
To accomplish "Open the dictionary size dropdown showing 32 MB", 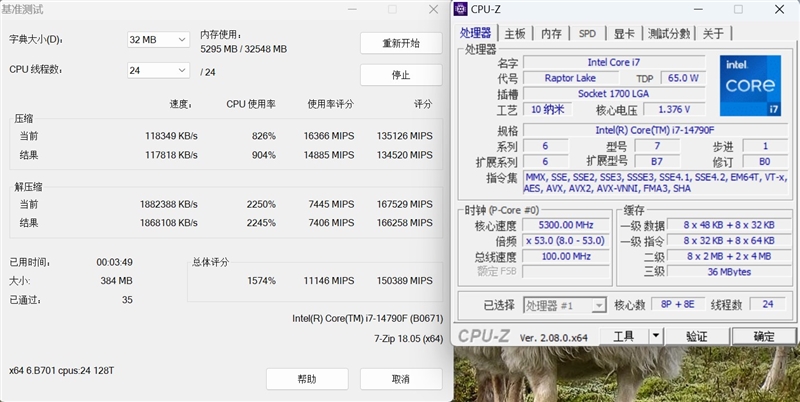I will (x=158, y=40).
